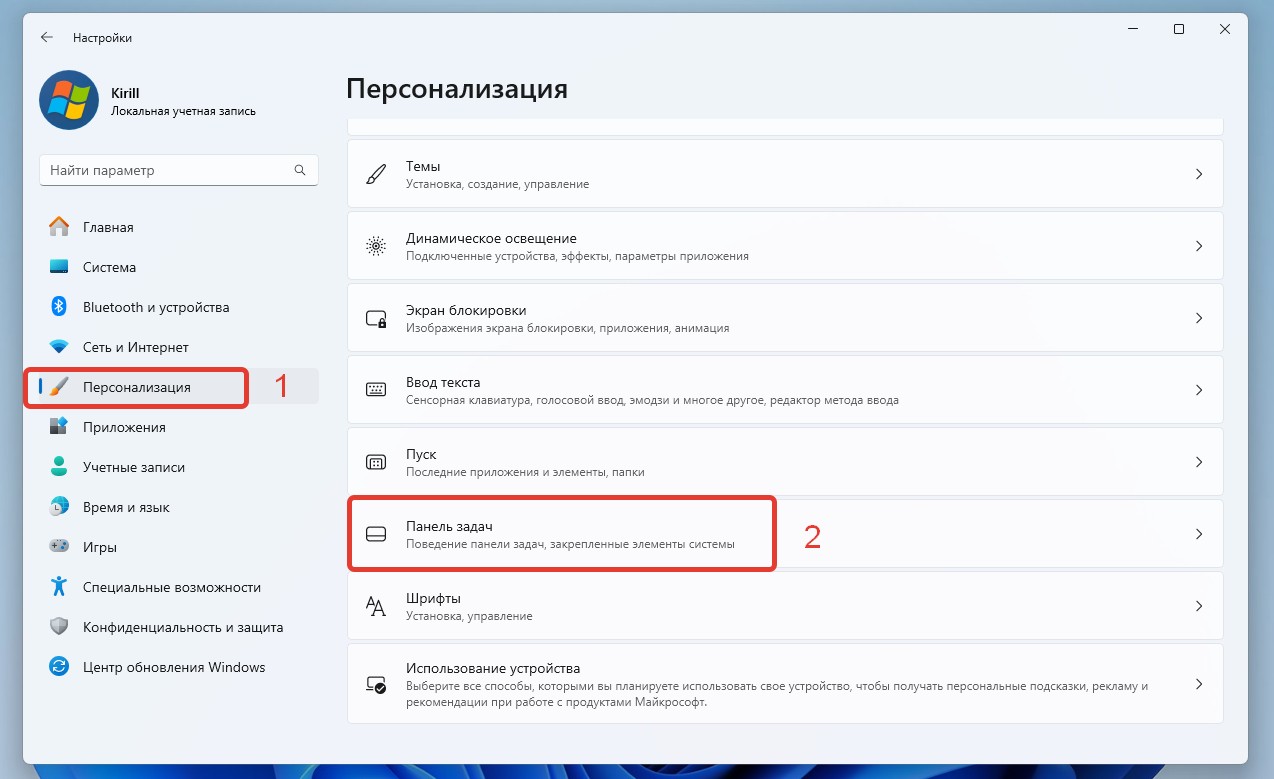Click the search field 'Найти параметр'
This screenshot has width=1274, height=779.
pyautogui.click(x=179, y=170)
